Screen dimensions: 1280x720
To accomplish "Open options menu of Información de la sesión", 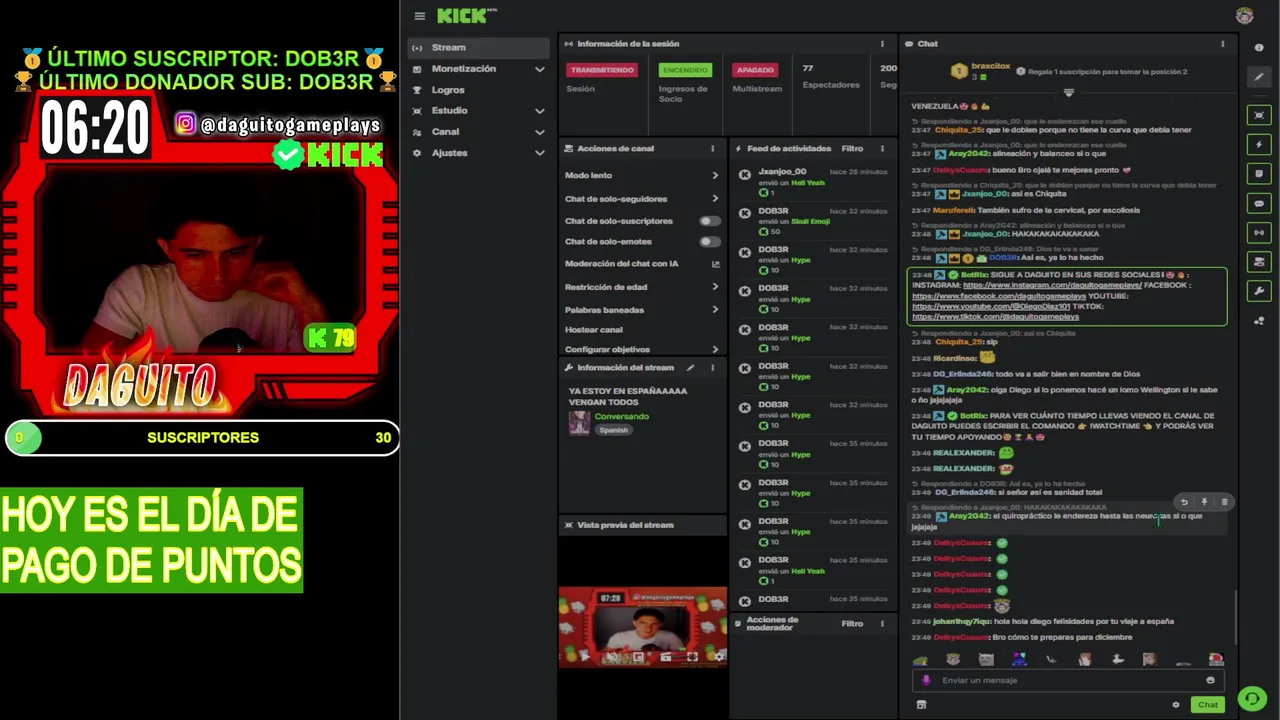I will tap(882, 44).
